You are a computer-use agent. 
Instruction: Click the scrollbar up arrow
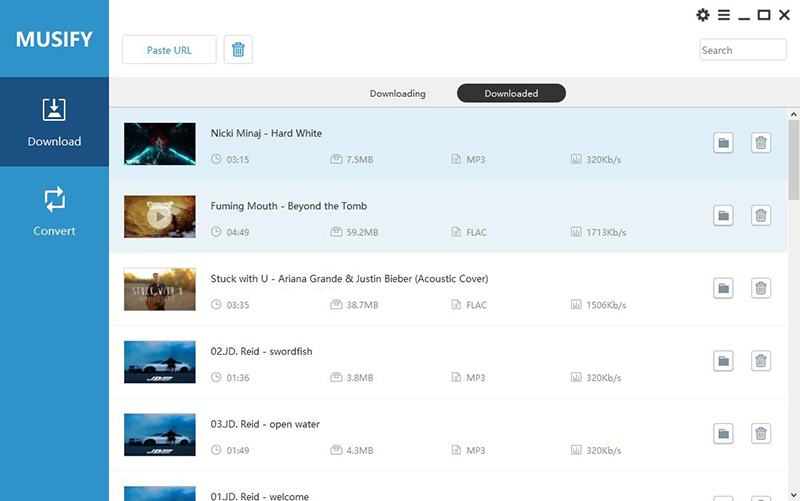tap(793, 114)
